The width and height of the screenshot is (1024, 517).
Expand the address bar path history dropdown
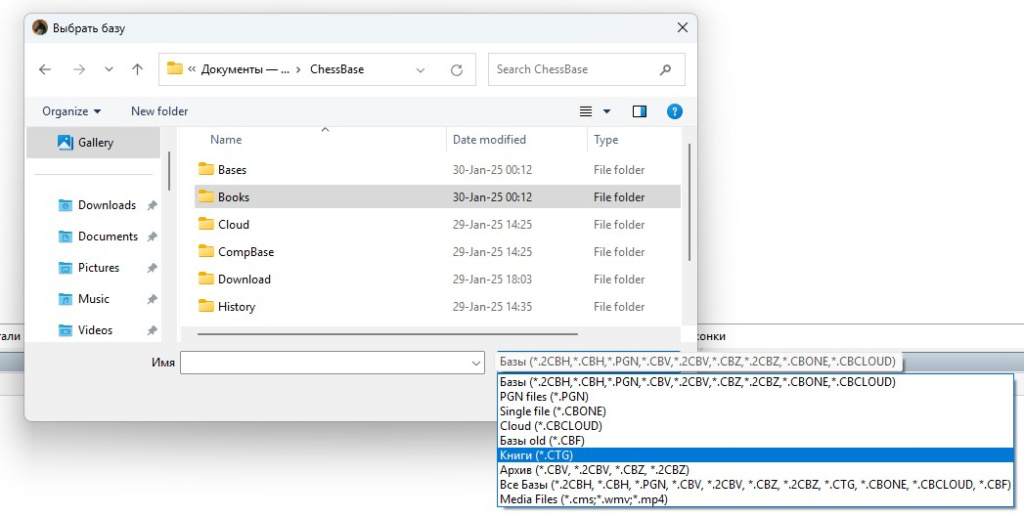(x=421, y=70)
